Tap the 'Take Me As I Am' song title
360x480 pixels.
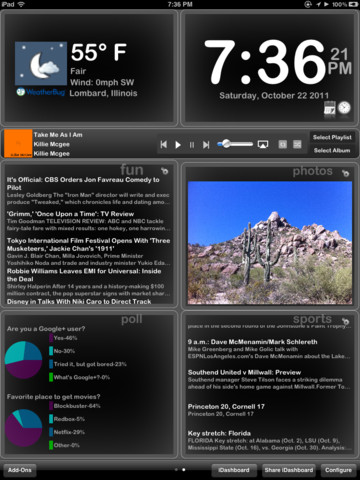click(x=58, y=135)
